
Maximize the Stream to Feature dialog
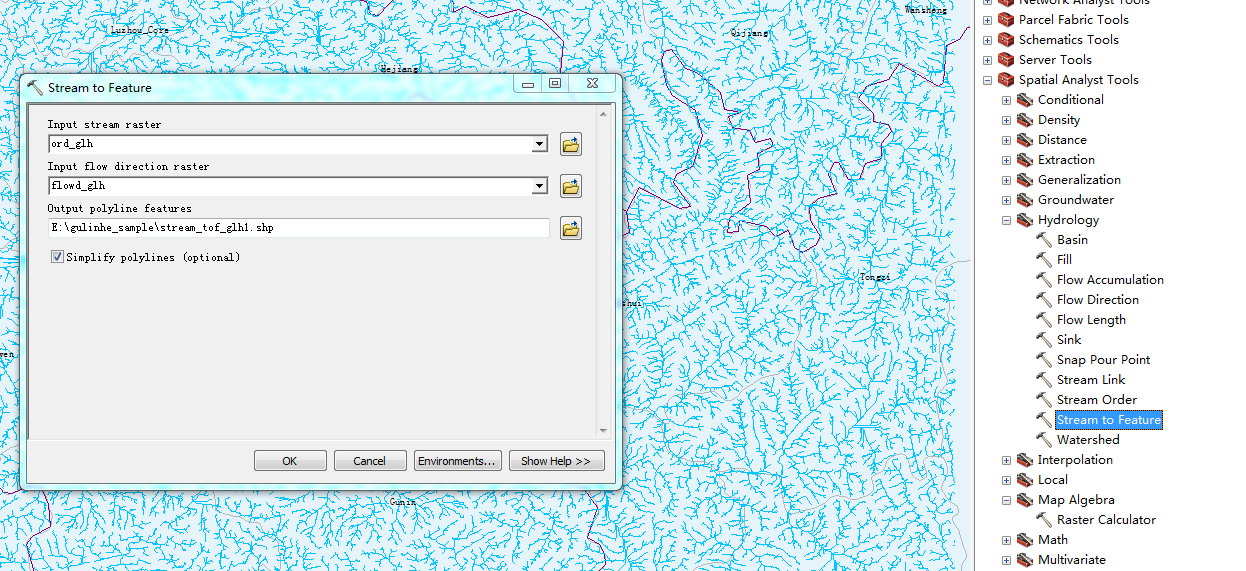[555, 84]
